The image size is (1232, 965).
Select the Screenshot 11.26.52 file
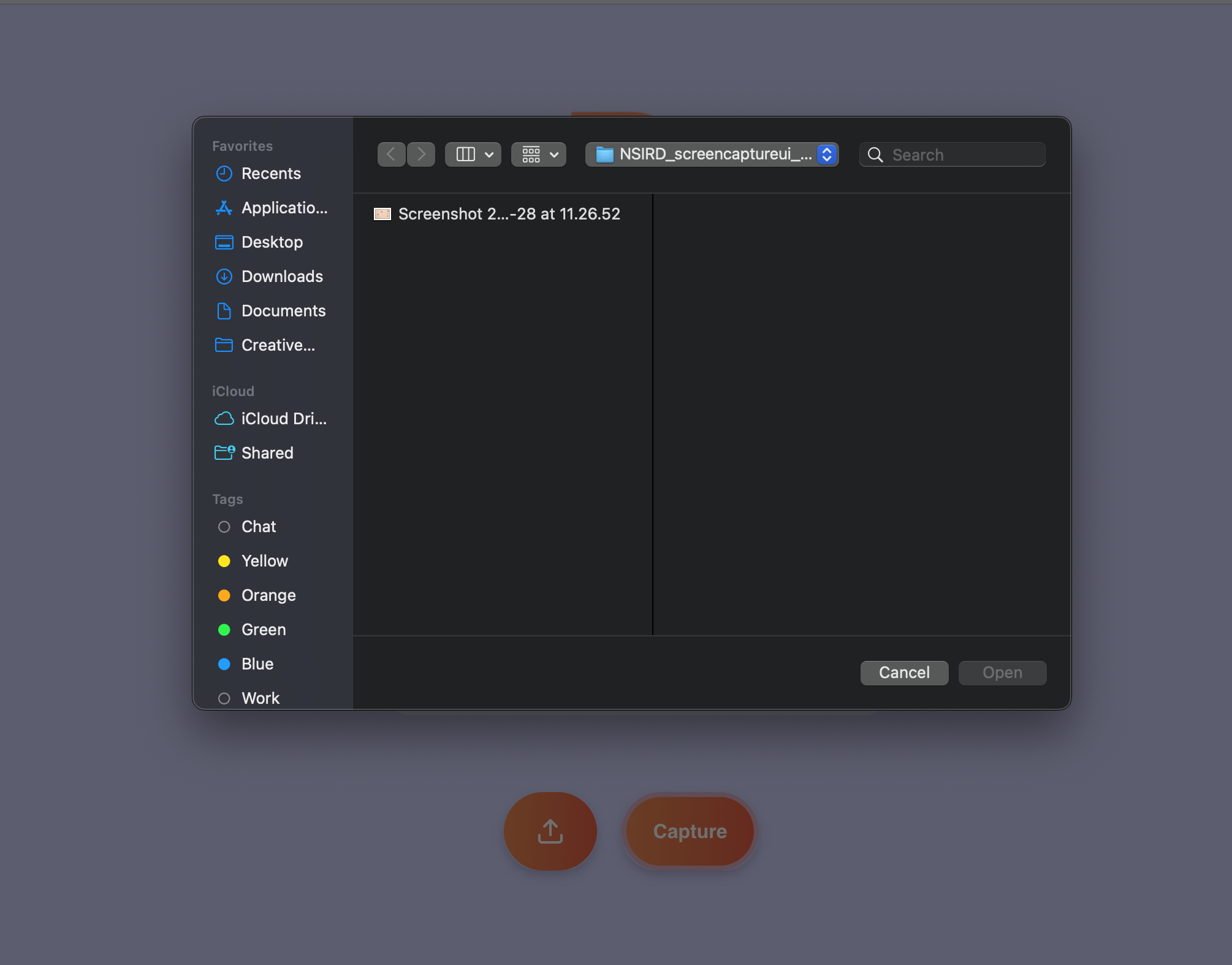pyautogui.click(x=508, y=214)
